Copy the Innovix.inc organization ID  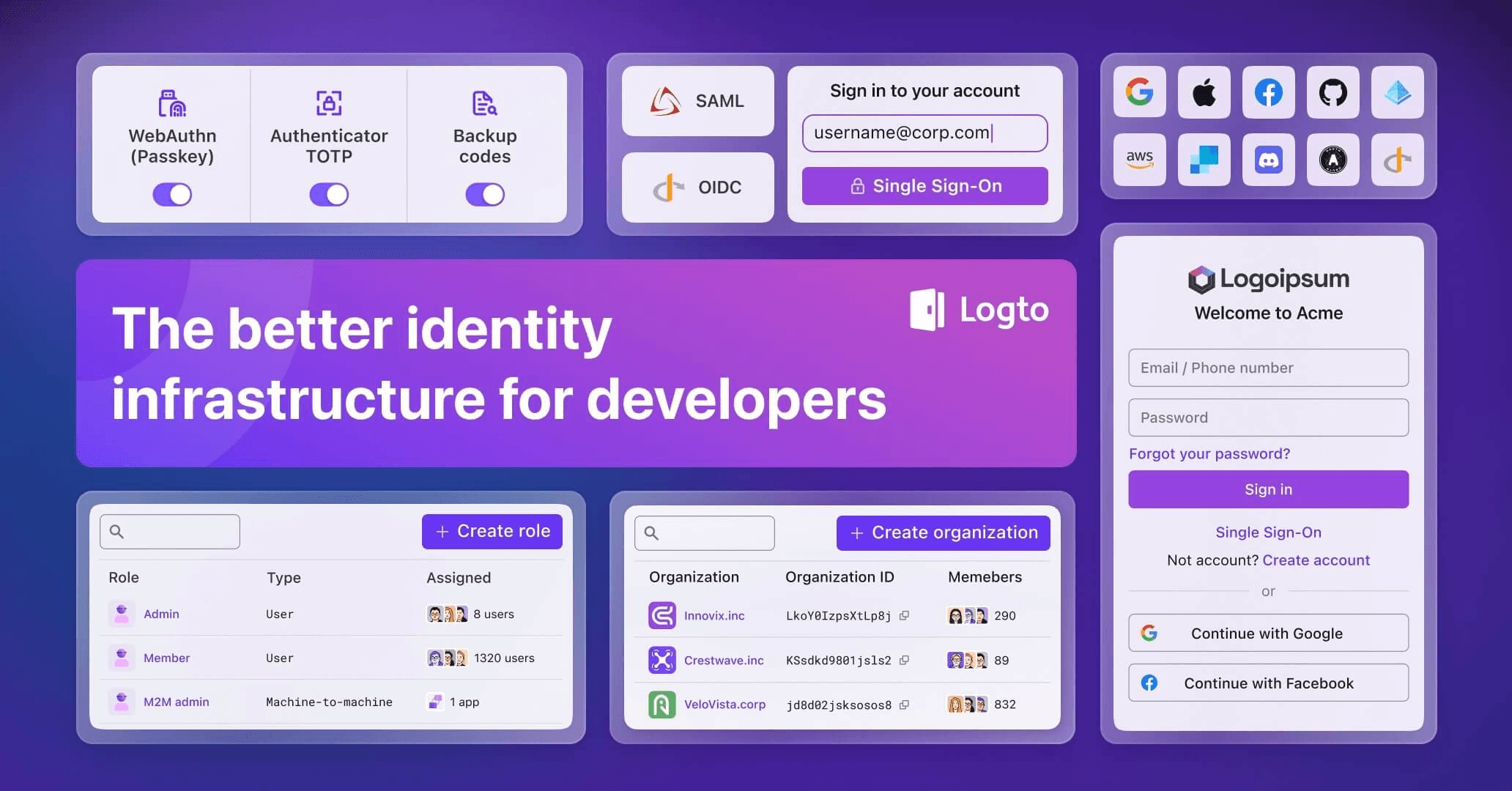pos(905,616)
